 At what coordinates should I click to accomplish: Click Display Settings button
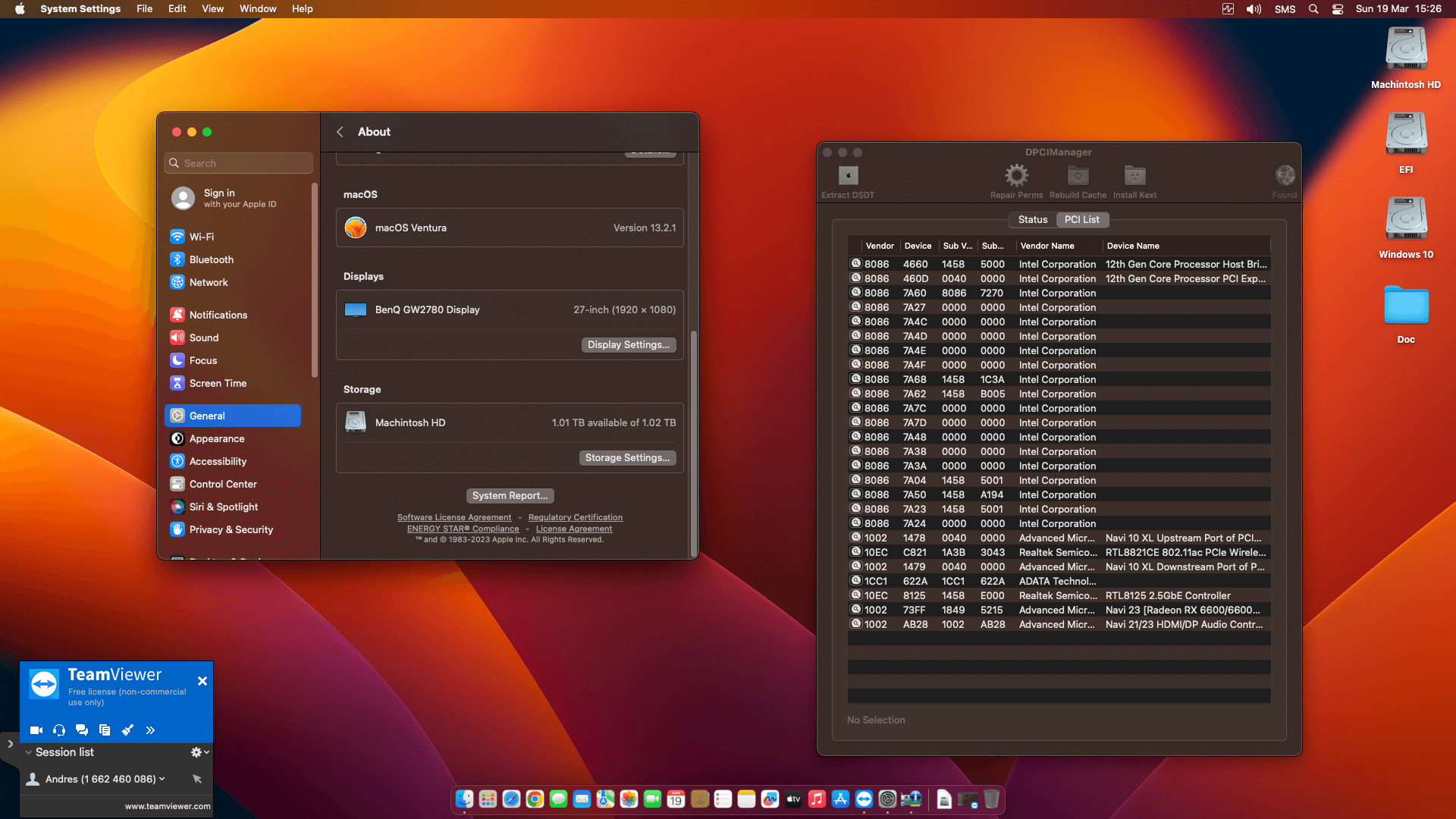pos(629,344)
